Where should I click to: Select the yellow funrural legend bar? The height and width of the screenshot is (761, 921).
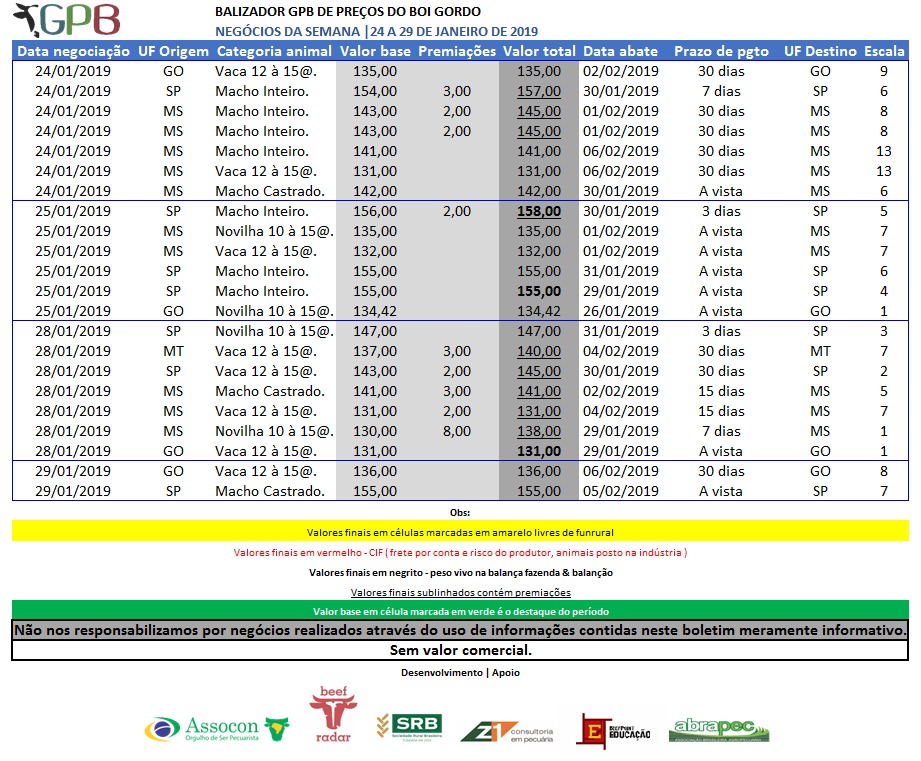(460, 532)
